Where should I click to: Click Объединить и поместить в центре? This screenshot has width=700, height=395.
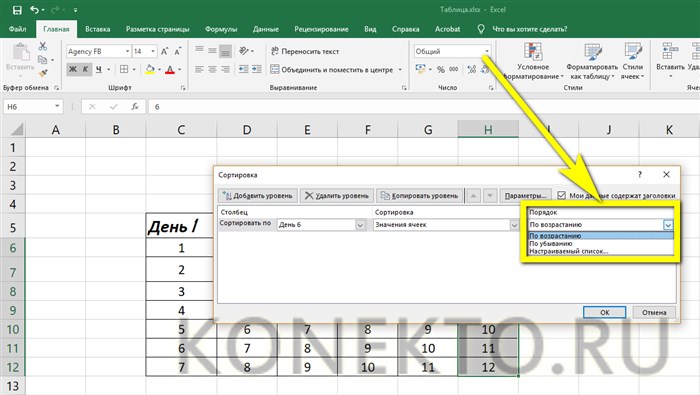(332, 70)
